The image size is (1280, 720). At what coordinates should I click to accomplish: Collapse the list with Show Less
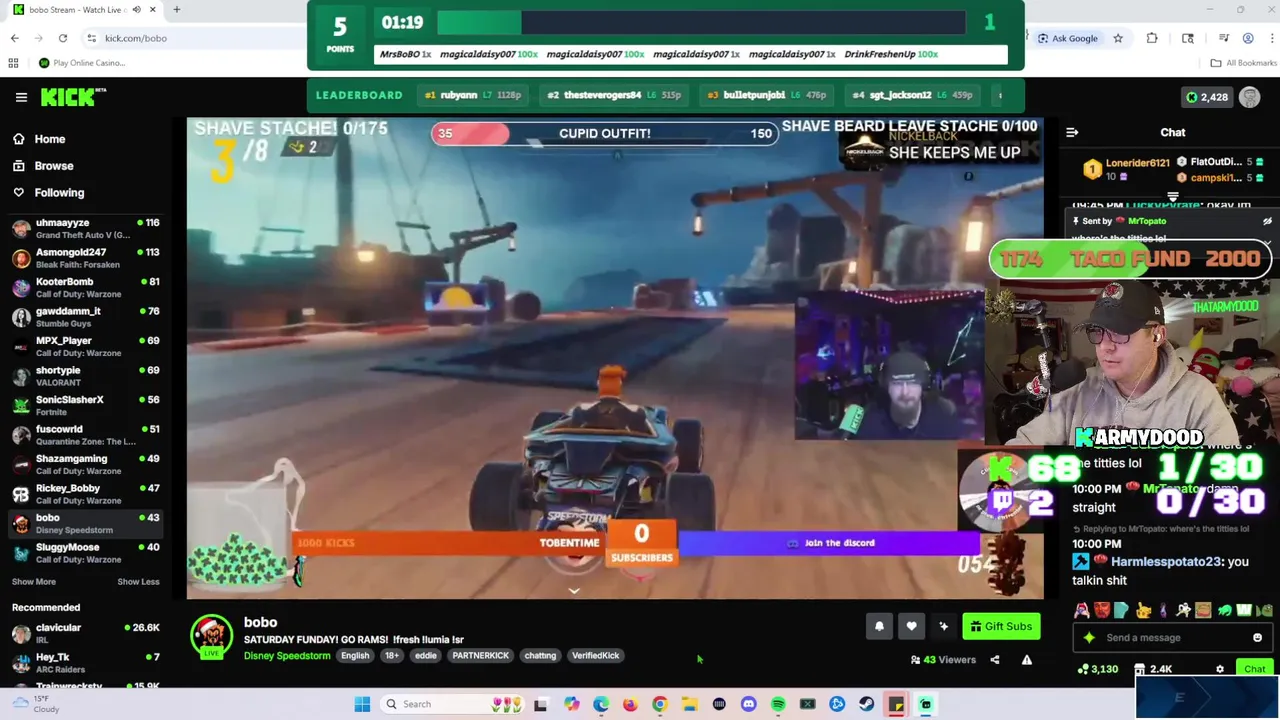point(138,582)
